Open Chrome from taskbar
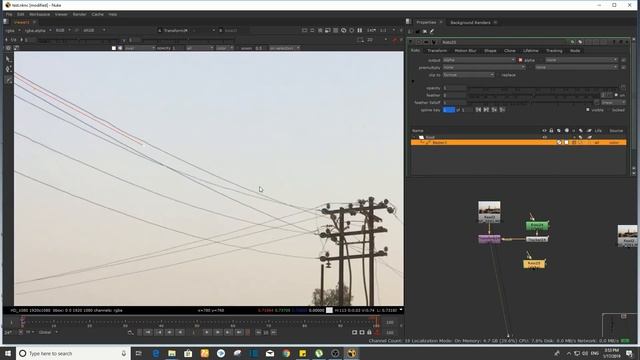Screen dimensions: 640x360 [x=286, y=353]
